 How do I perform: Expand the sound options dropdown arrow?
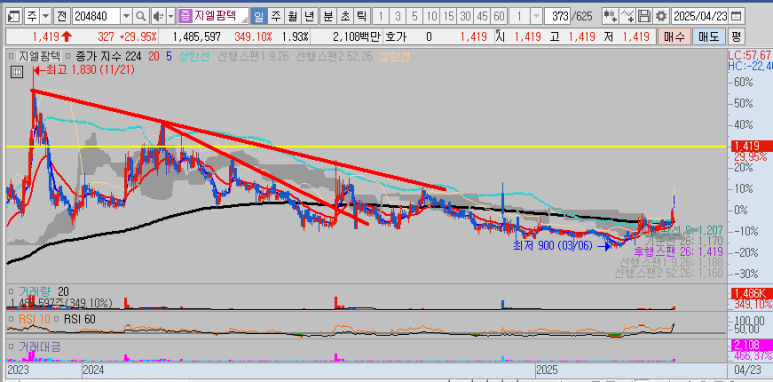(x=171, y=16)
